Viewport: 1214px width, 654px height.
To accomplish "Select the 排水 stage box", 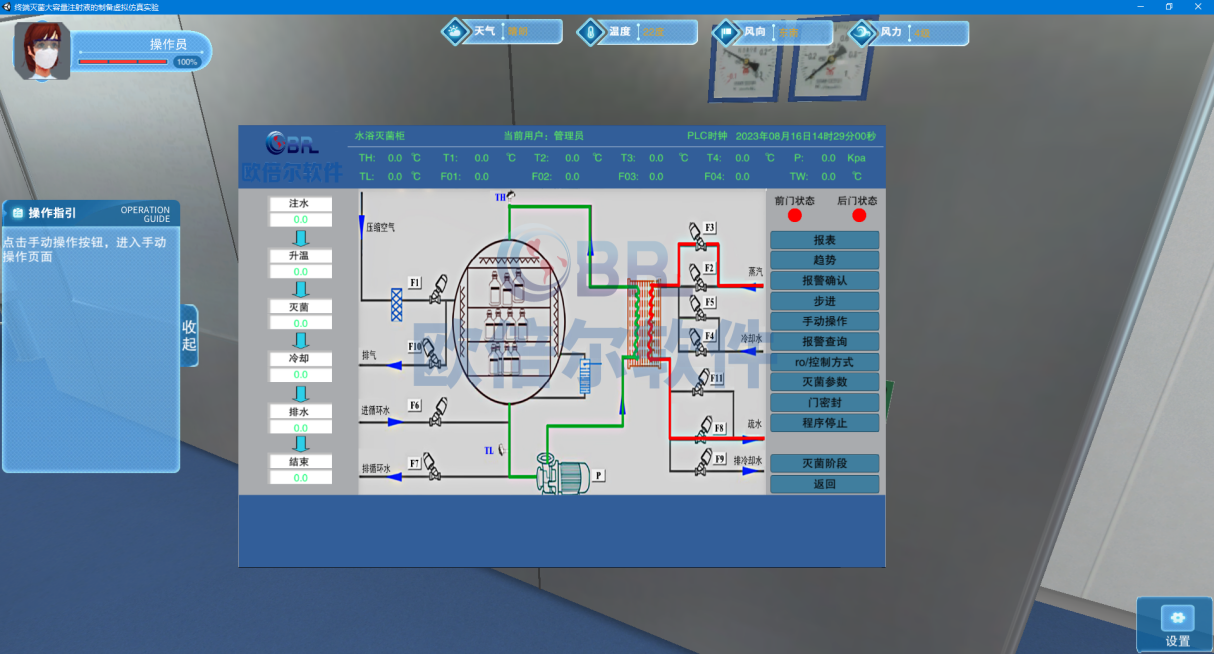I will pyautogui.click(x=300, y=411).
